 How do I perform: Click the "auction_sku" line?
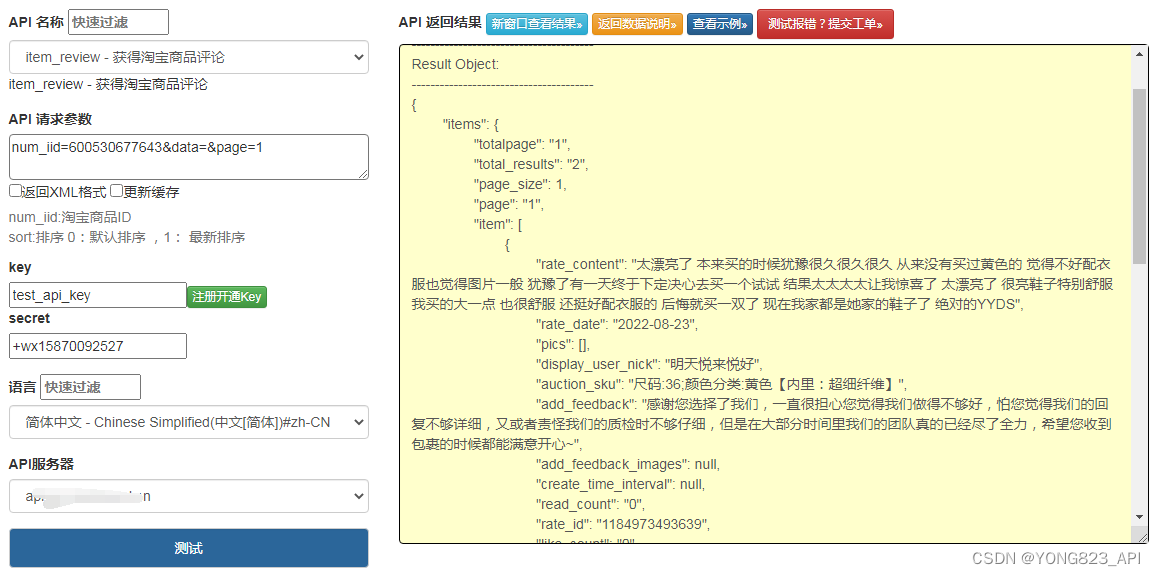pyautogui.click(x=721, y=384)
